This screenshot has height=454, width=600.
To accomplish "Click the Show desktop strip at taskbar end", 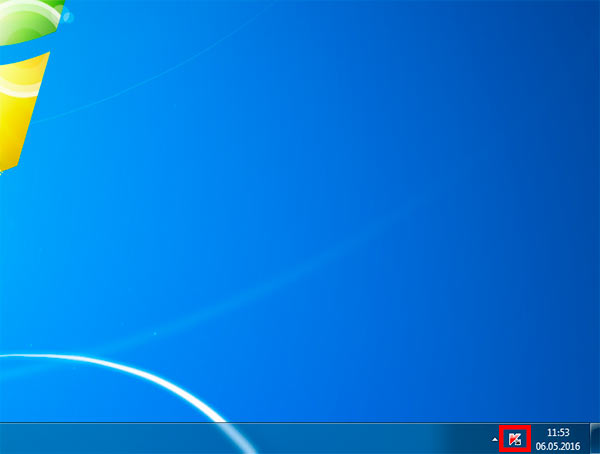I will (x=595, y=439).
